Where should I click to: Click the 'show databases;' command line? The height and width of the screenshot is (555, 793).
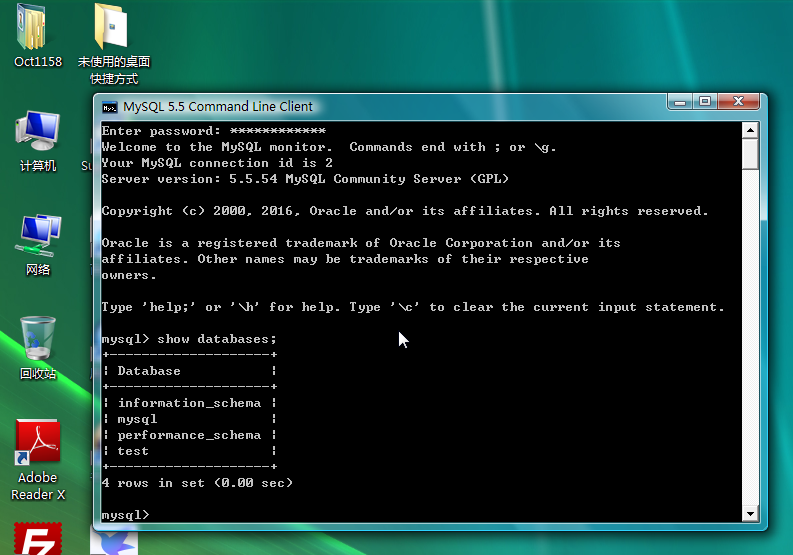tap(189, 339)
